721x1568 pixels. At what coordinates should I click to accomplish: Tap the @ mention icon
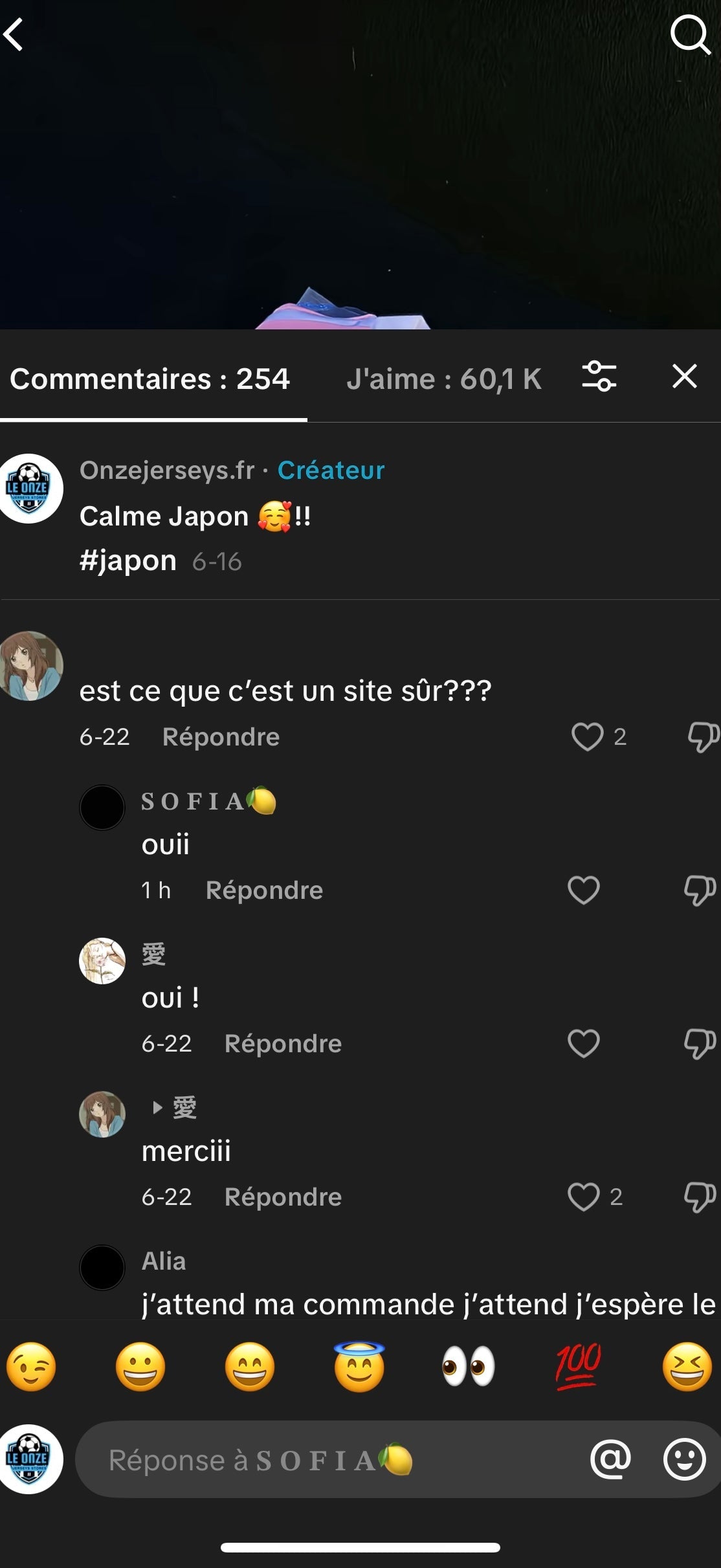point(610,1459)
